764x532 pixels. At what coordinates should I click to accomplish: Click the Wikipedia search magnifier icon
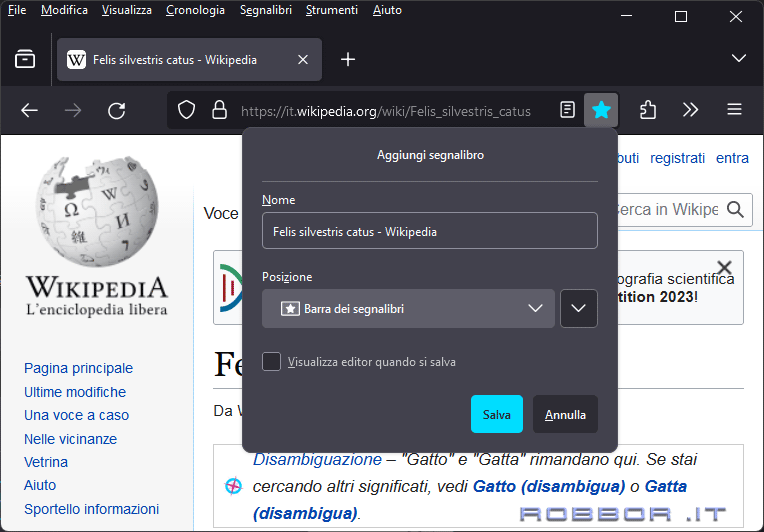pos(735,209)
